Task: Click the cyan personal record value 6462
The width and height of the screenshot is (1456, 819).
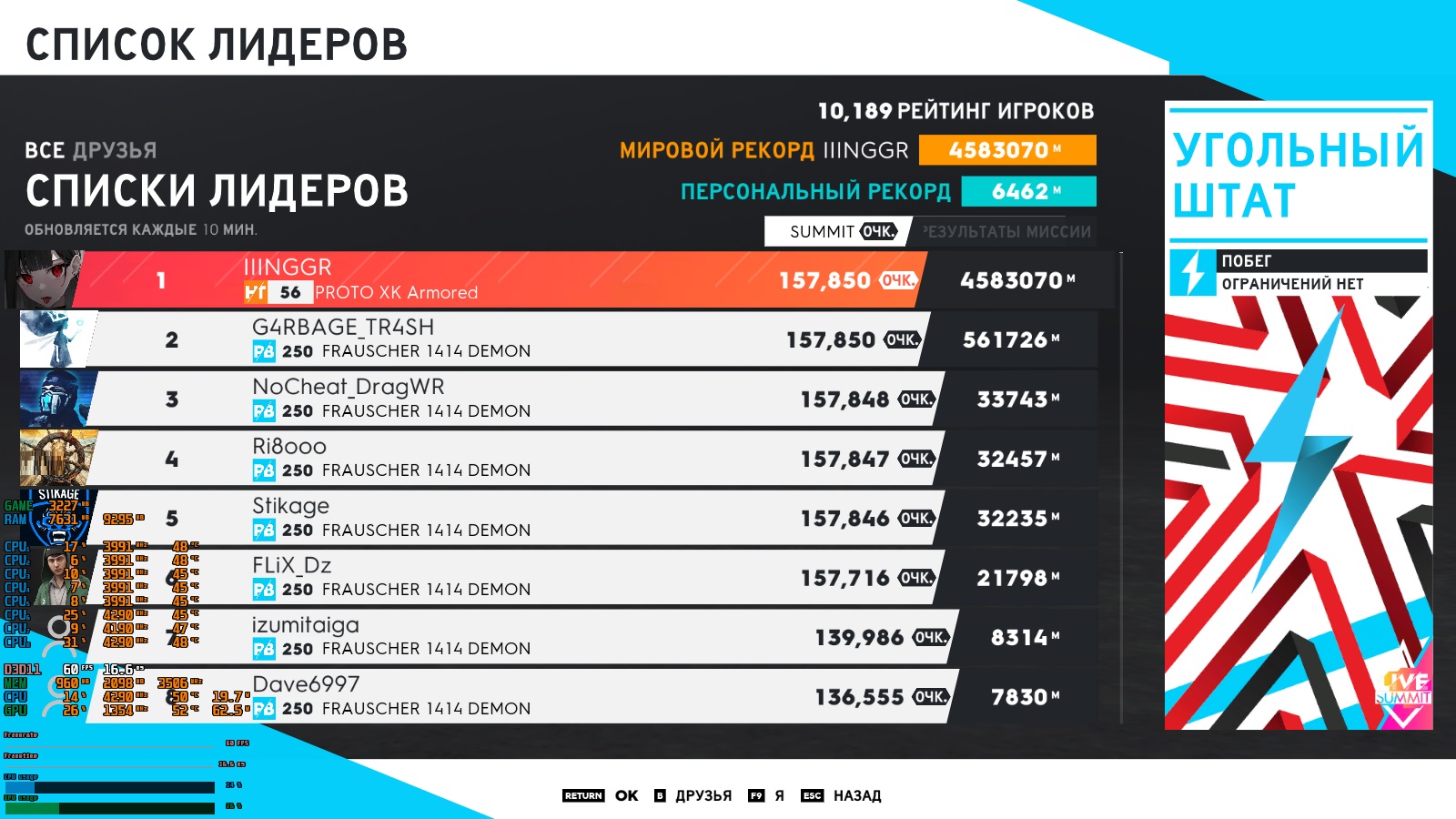Action: tap(1027, 191)
